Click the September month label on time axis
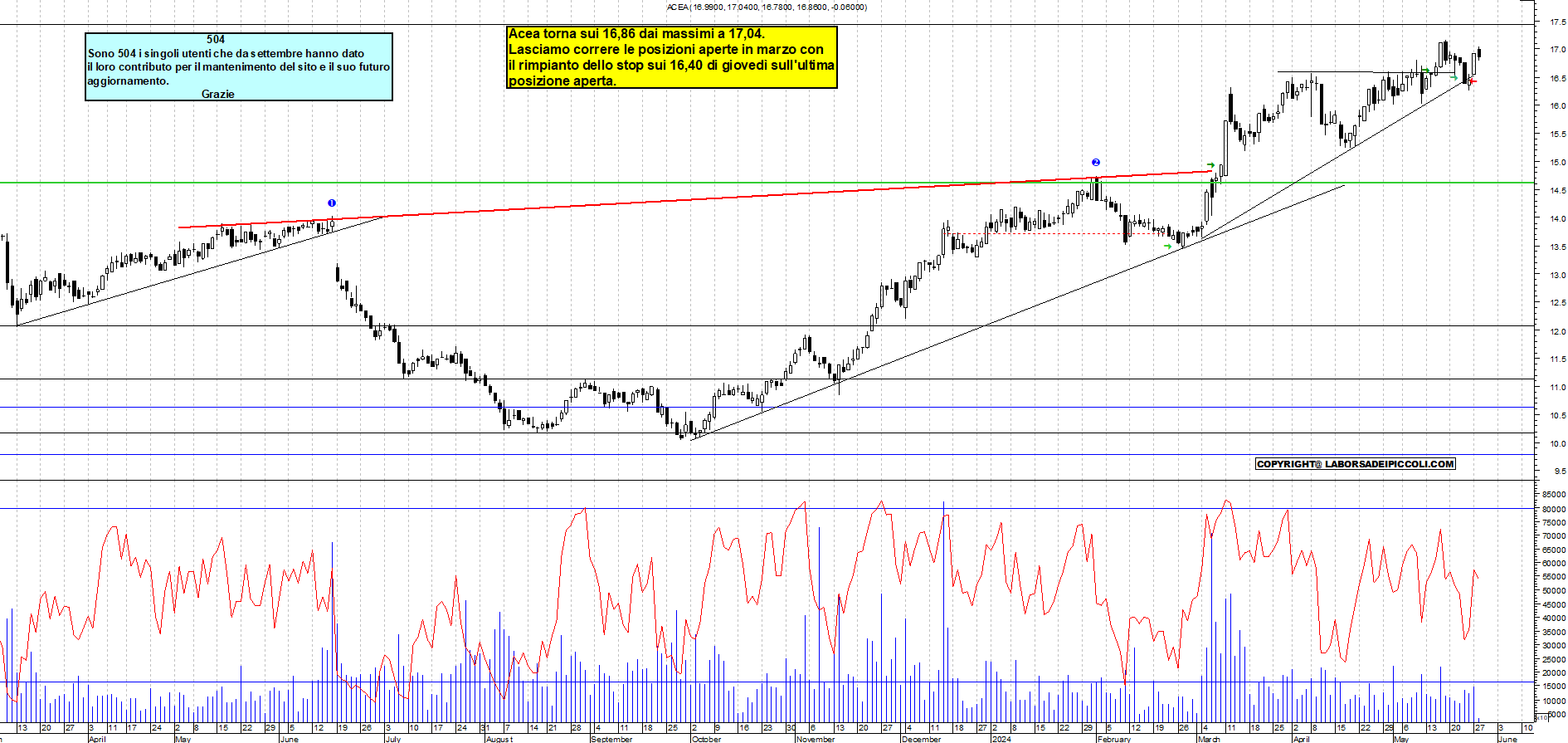The width and height of the screenshot is (1568, 743). point(612,739)
